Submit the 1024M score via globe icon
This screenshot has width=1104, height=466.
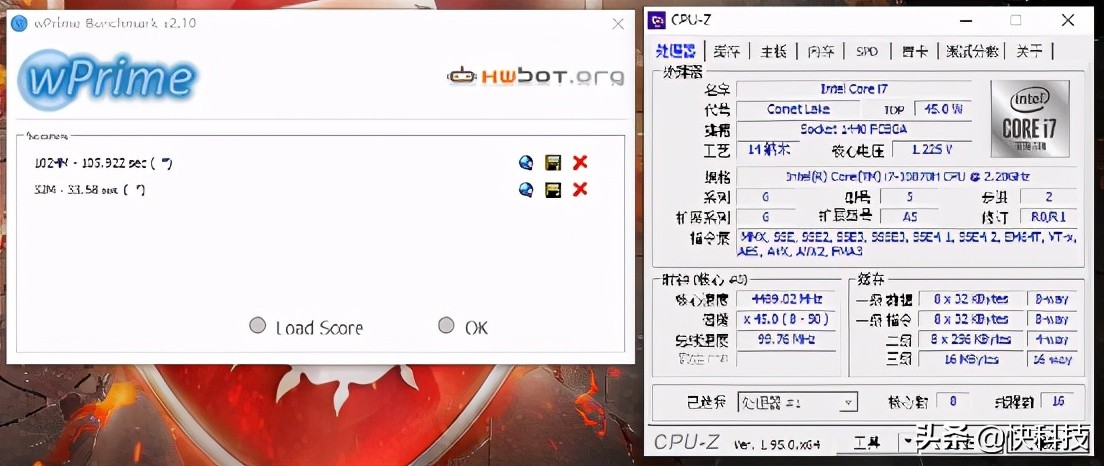coord(525,163)
